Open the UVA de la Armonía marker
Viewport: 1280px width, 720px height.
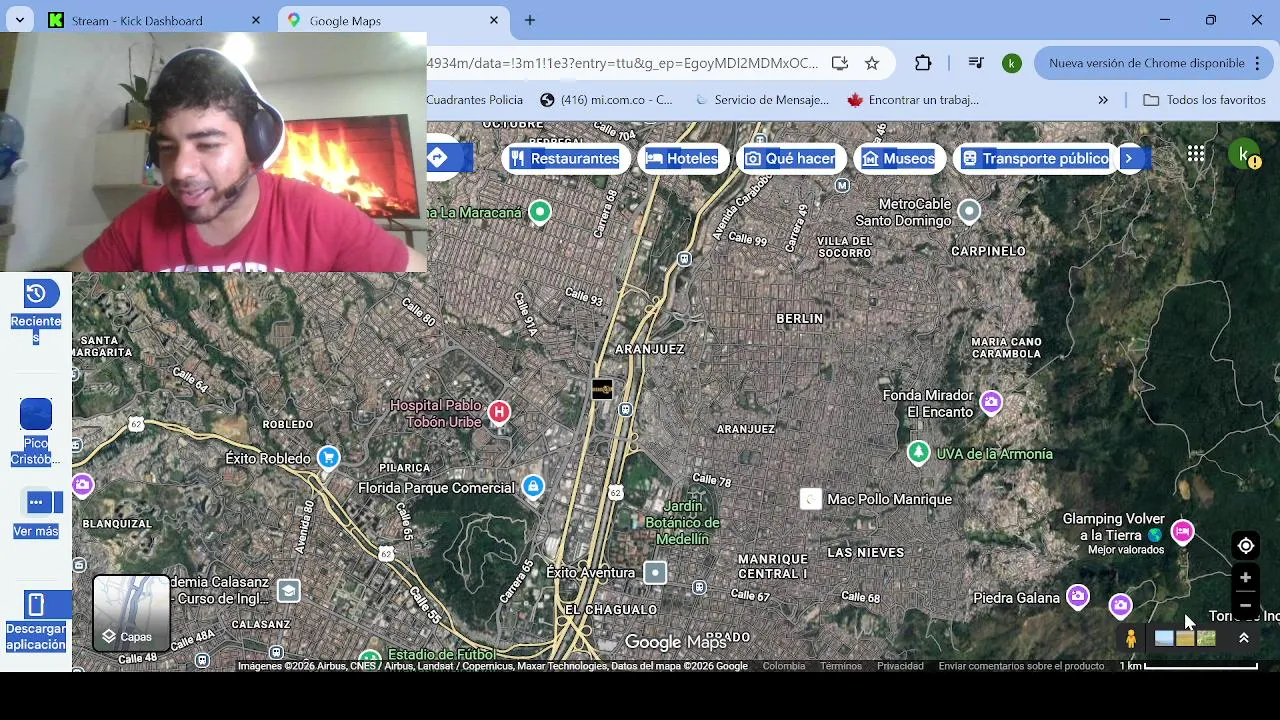coord(918,453)
